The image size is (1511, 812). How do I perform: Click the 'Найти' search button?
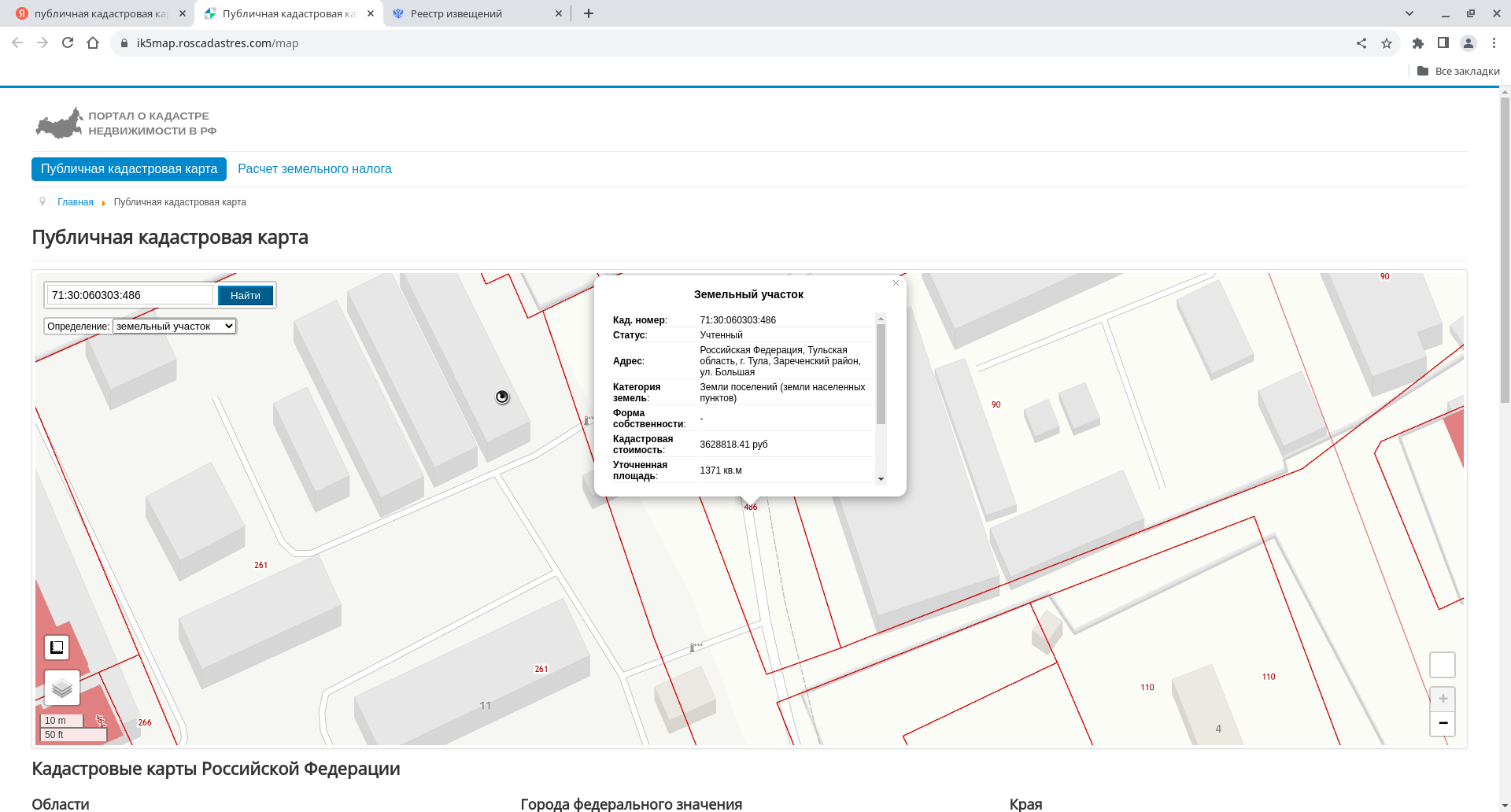tap(246, 295)
